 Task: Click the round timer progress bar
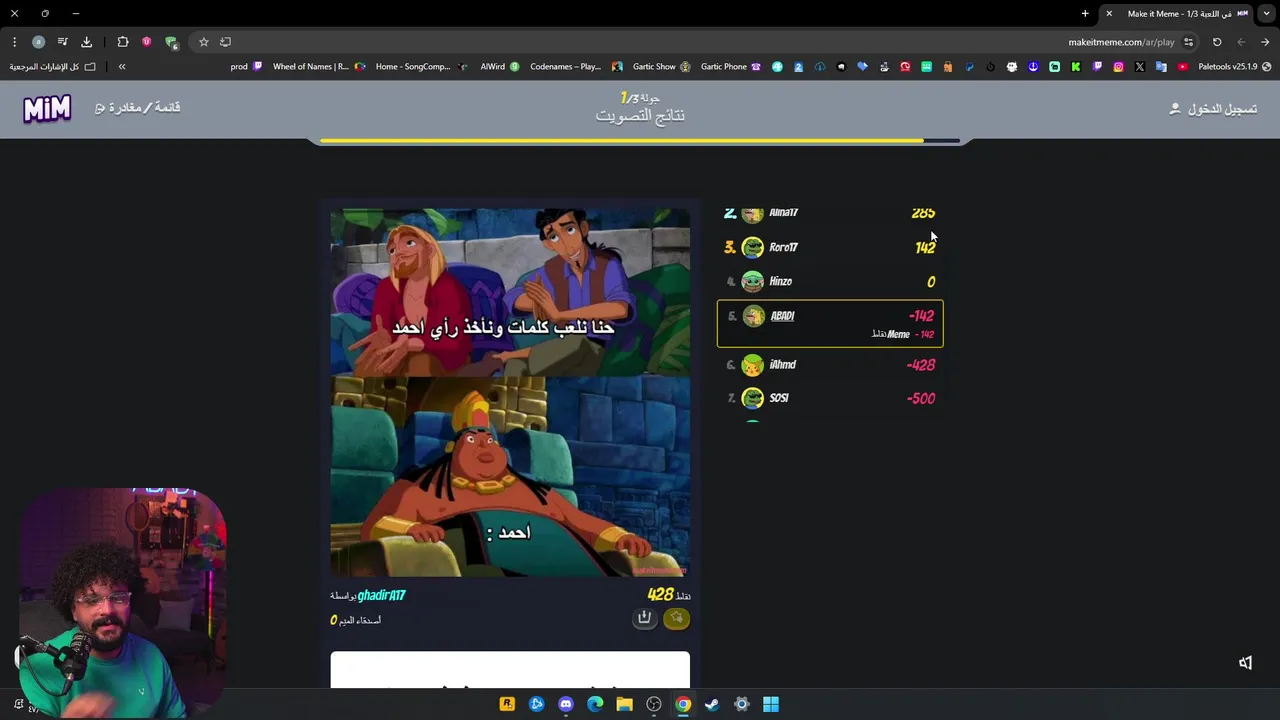click(640, 141)
